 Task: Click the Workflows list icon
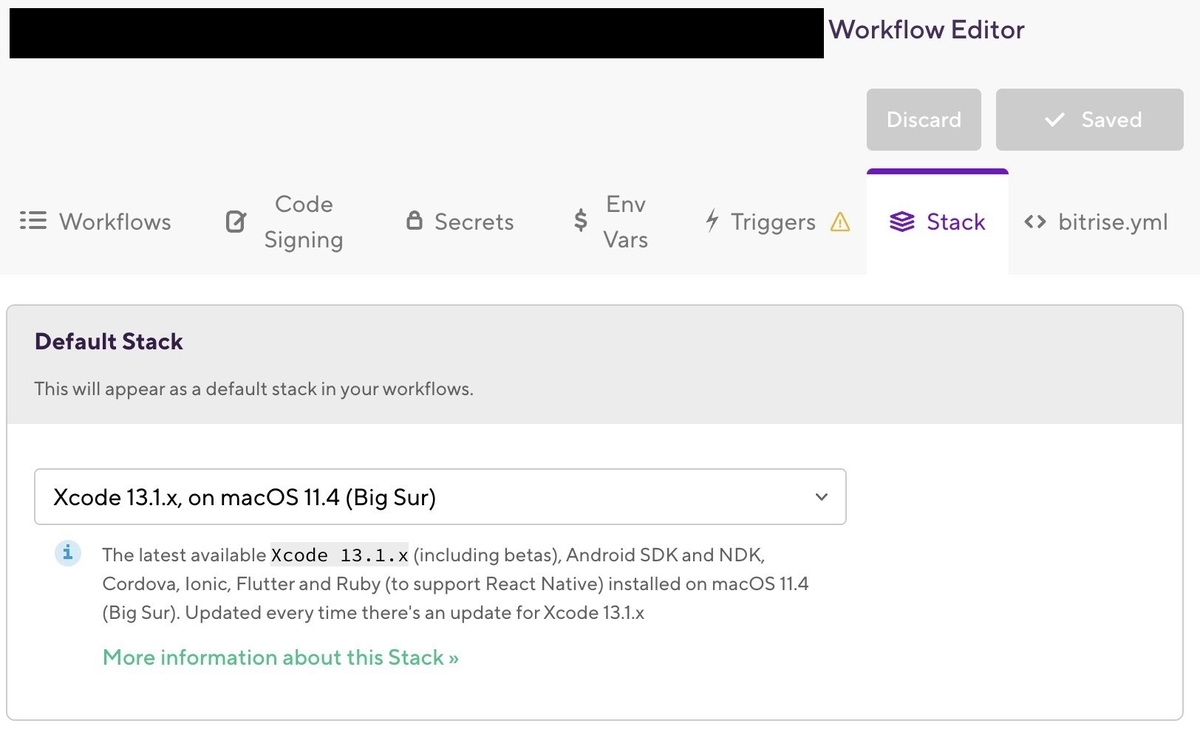[33, 221]
